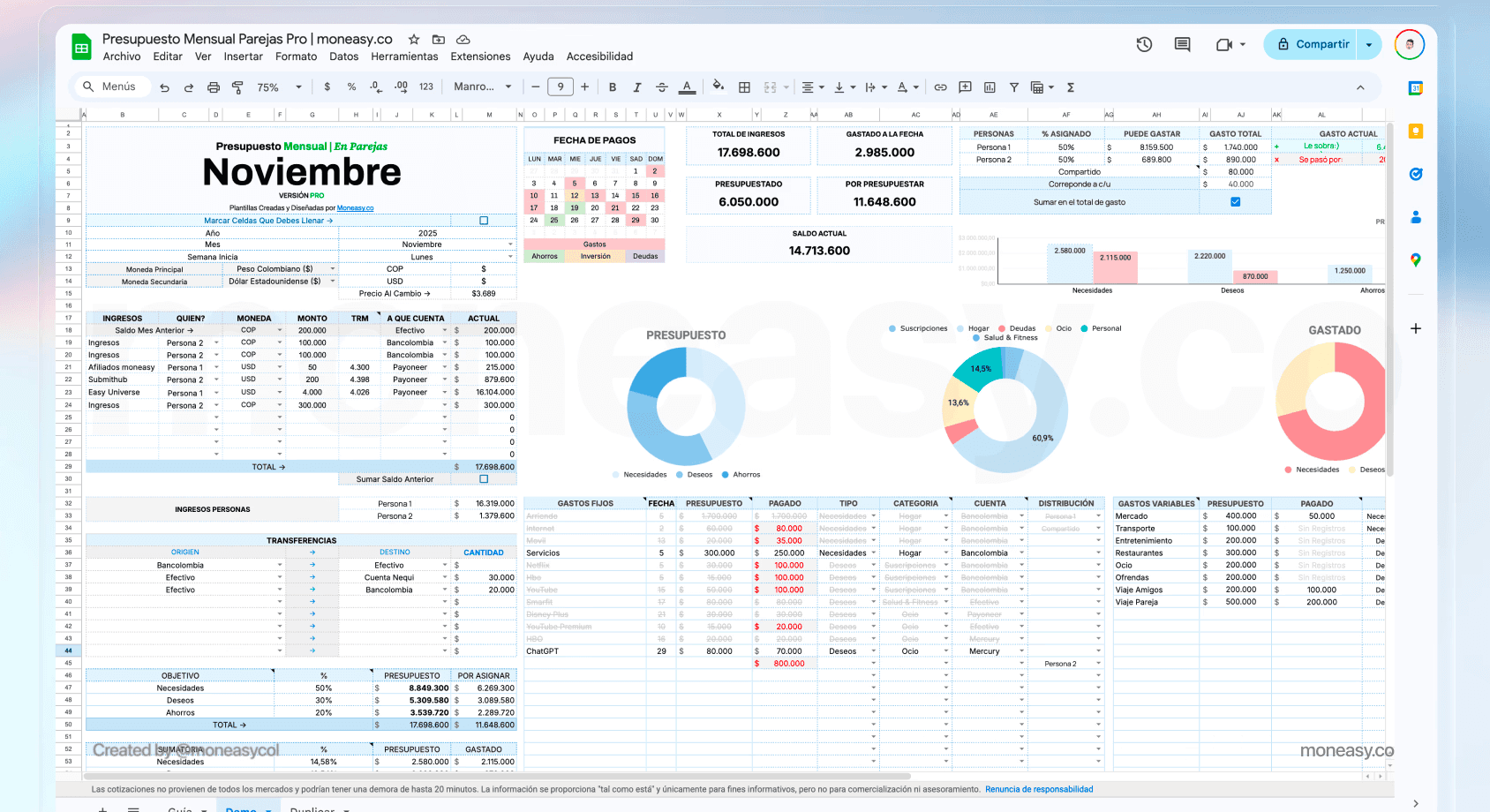Open Contacts in the side panel
The height and width of the screenshot is (812, 1490).
coord(1416,217)
